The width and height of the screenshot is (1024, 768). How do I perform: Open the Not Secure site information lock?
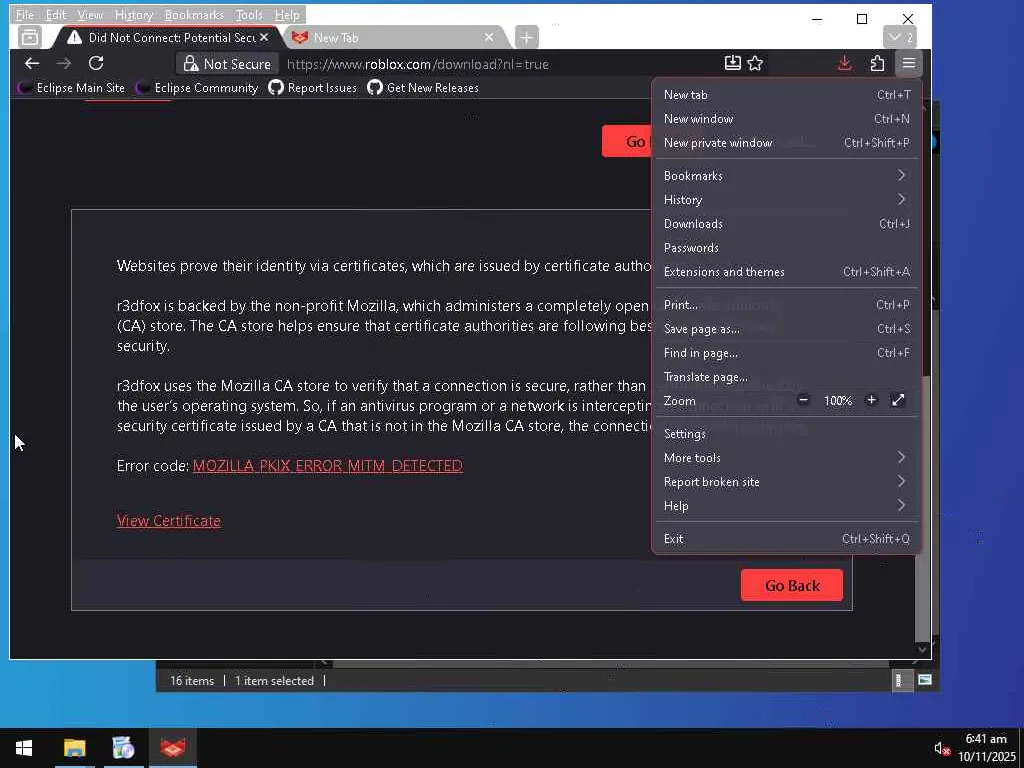pos(227,63)
